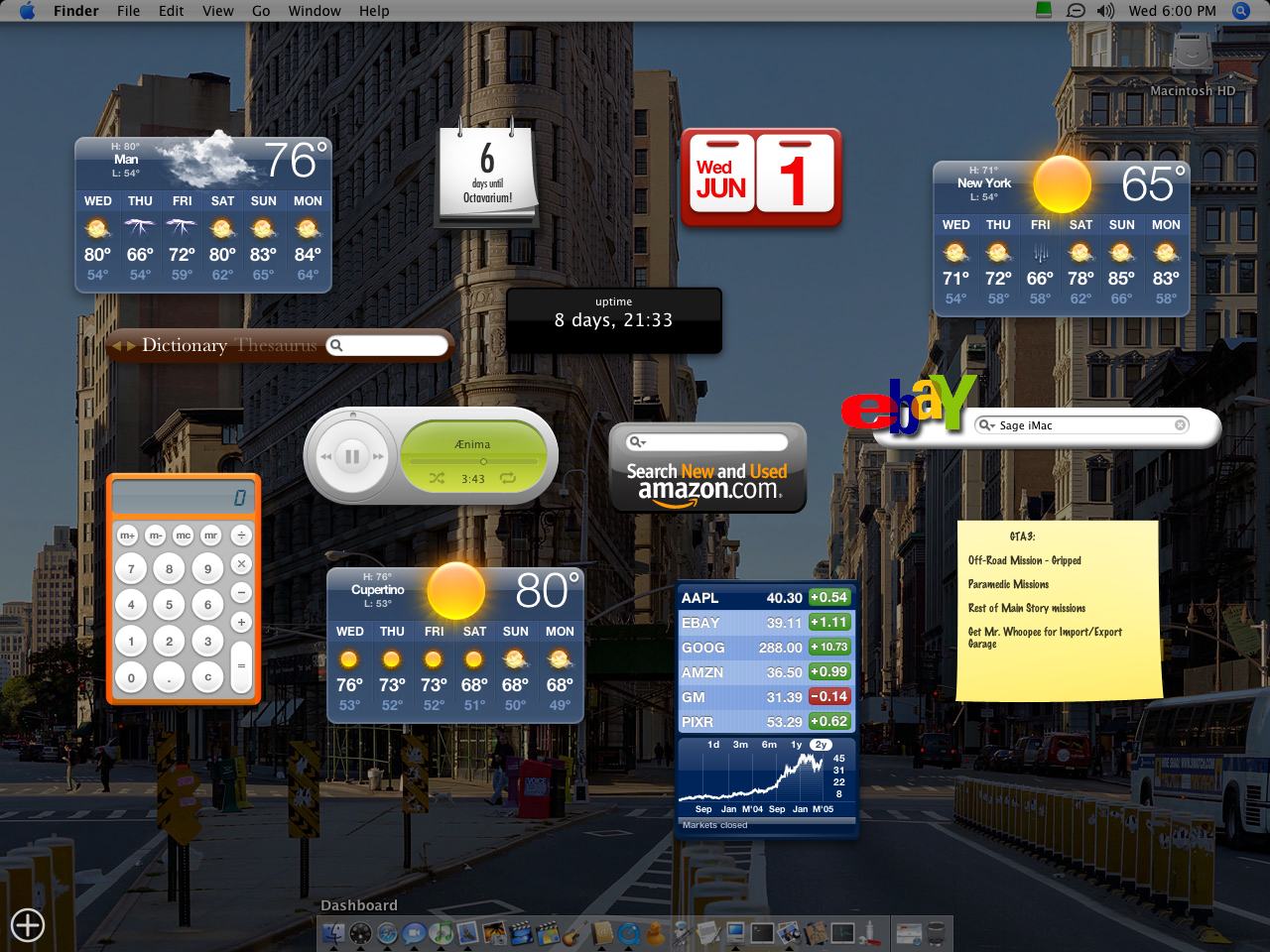Select the 2y stock chart range
Screen dimensions: 1270x952
point(821,745)
